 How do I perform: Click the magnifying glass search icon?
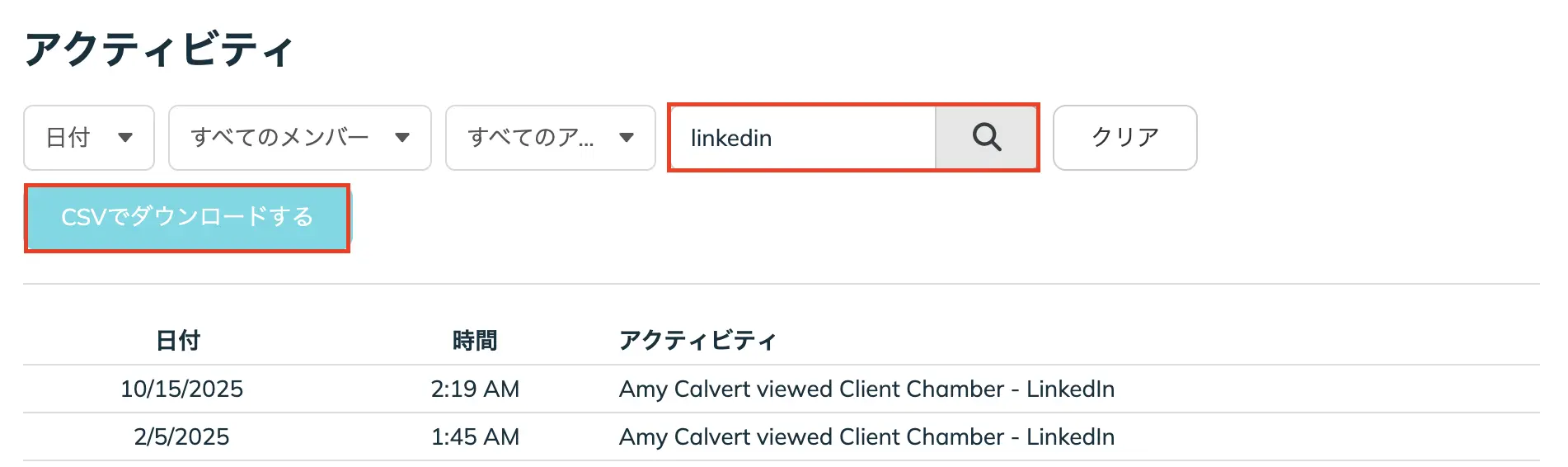coord(986,137)
